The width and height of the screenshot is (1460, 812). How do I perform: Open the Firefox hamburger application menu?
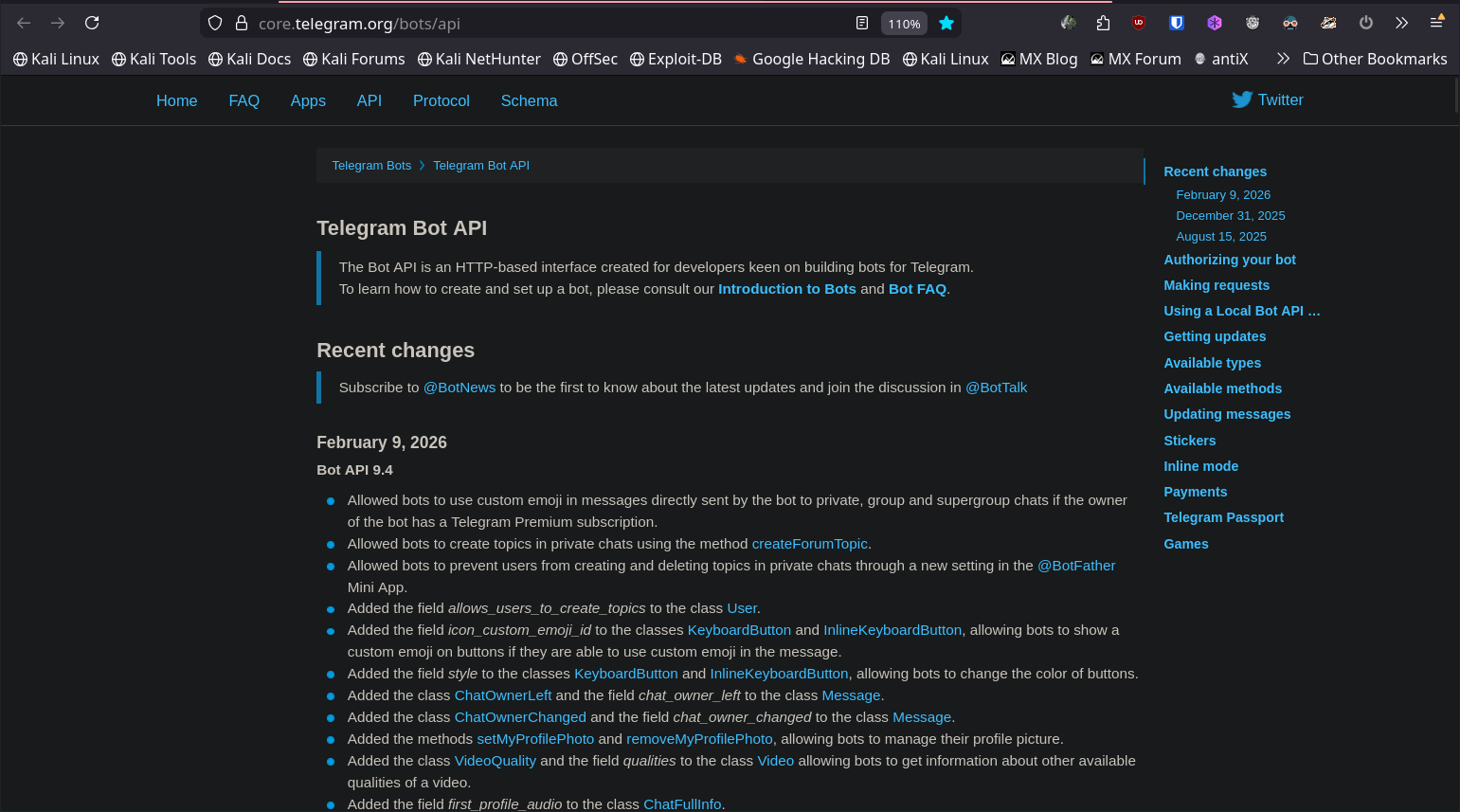coord(1436,23)
